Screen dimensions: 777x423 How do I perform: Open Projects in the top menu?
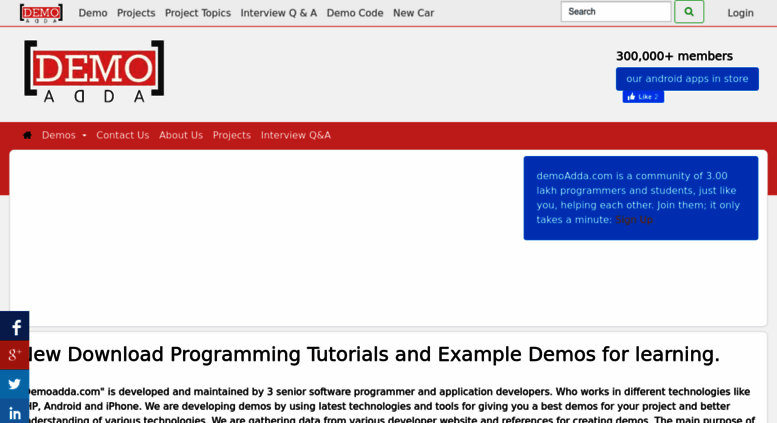pyautogui.click(x=136, y=13)
